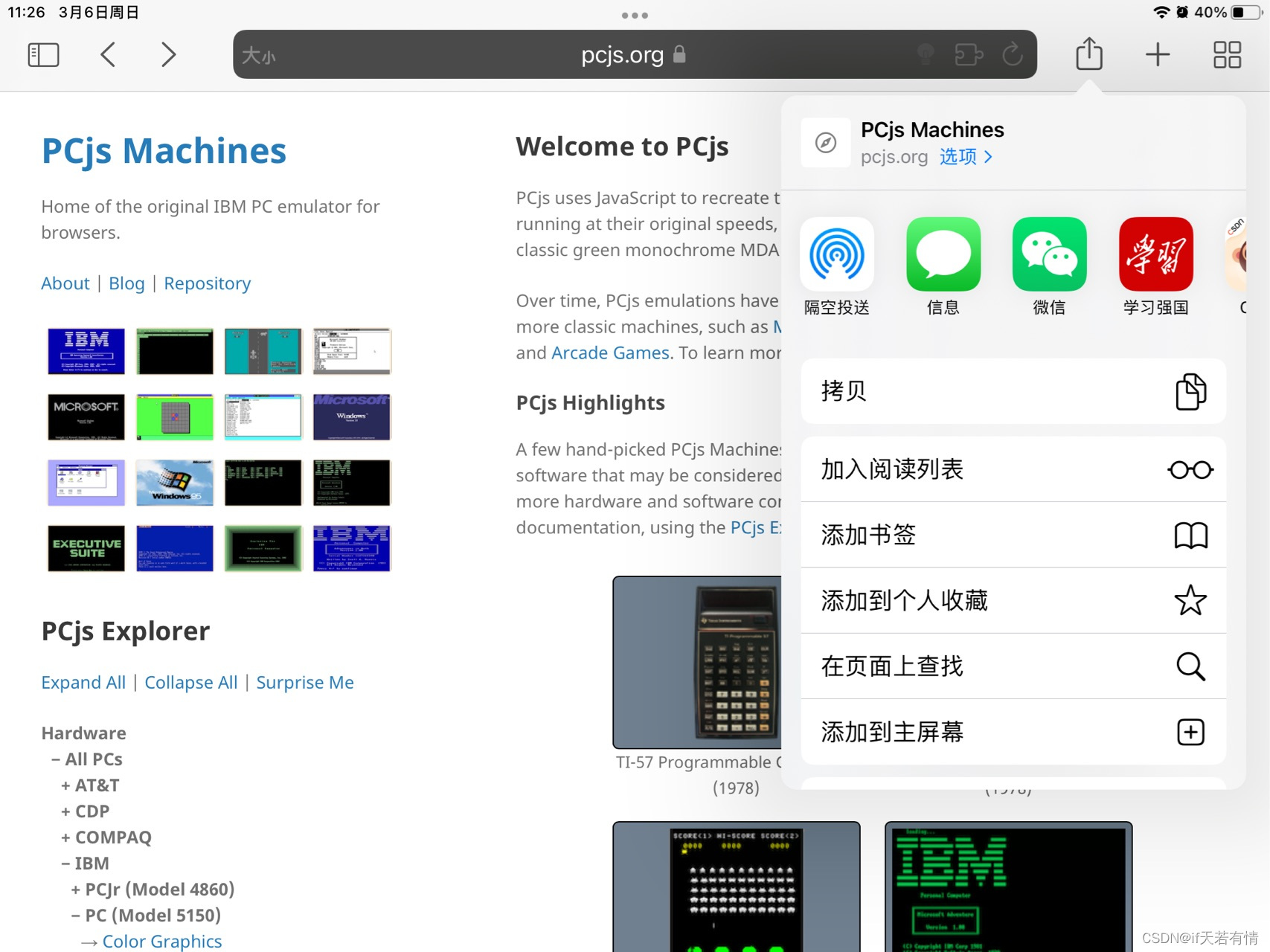Open the Color Graphics tree link
1270x952 pixels.
[162, 942]
